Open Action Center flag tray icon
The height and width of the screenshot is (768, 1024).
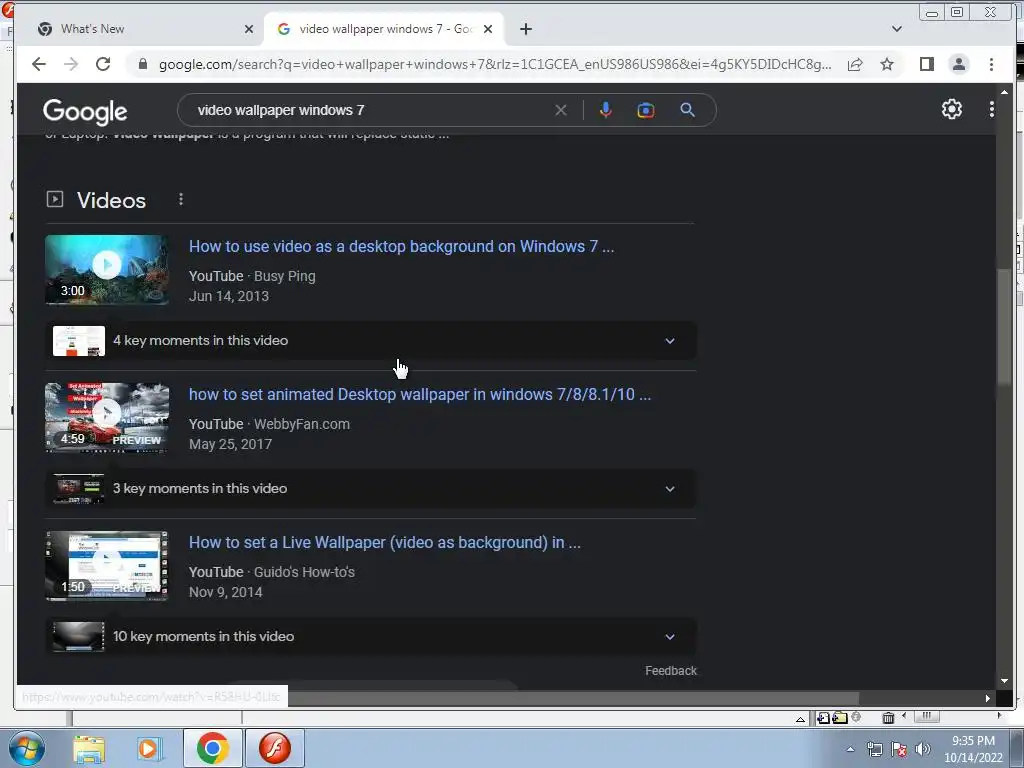[x=899, y=749]
